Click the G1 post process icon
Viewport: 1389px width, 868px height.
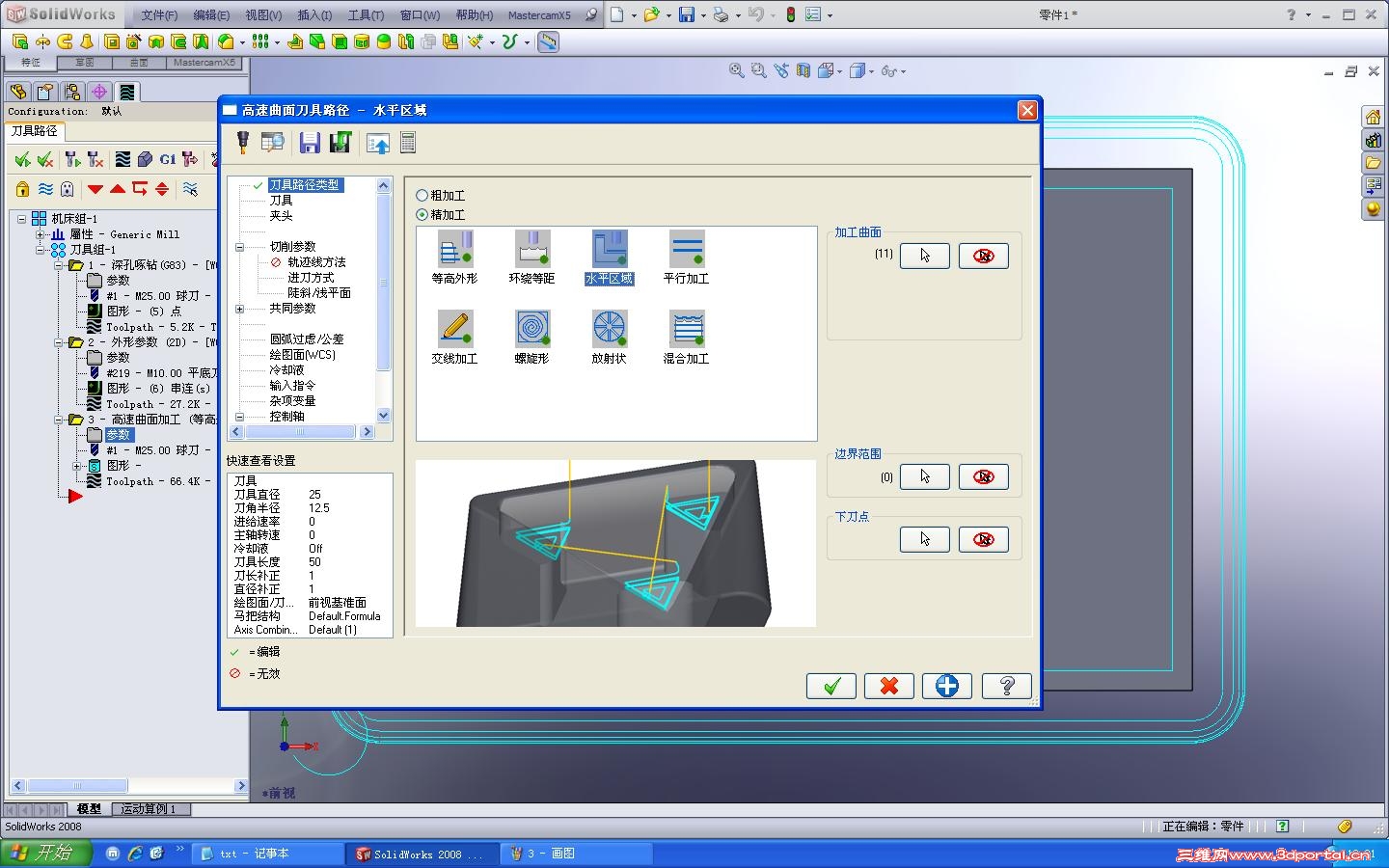[x=168, y=159]
